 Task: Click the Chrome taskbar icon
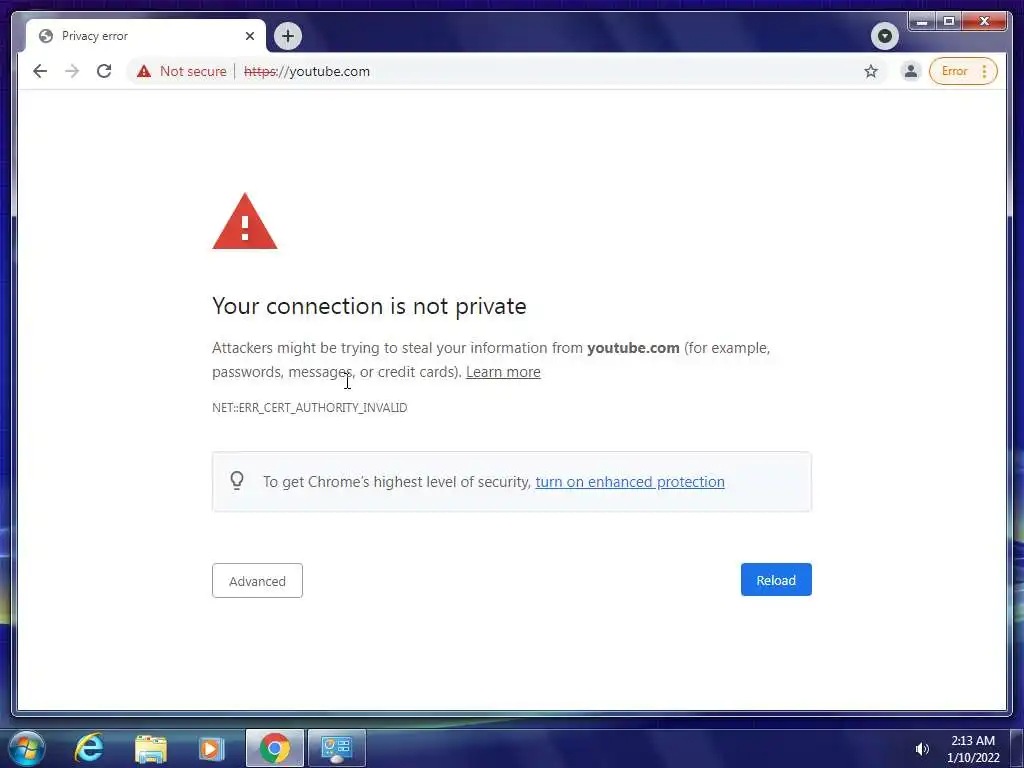coord(275,748)
